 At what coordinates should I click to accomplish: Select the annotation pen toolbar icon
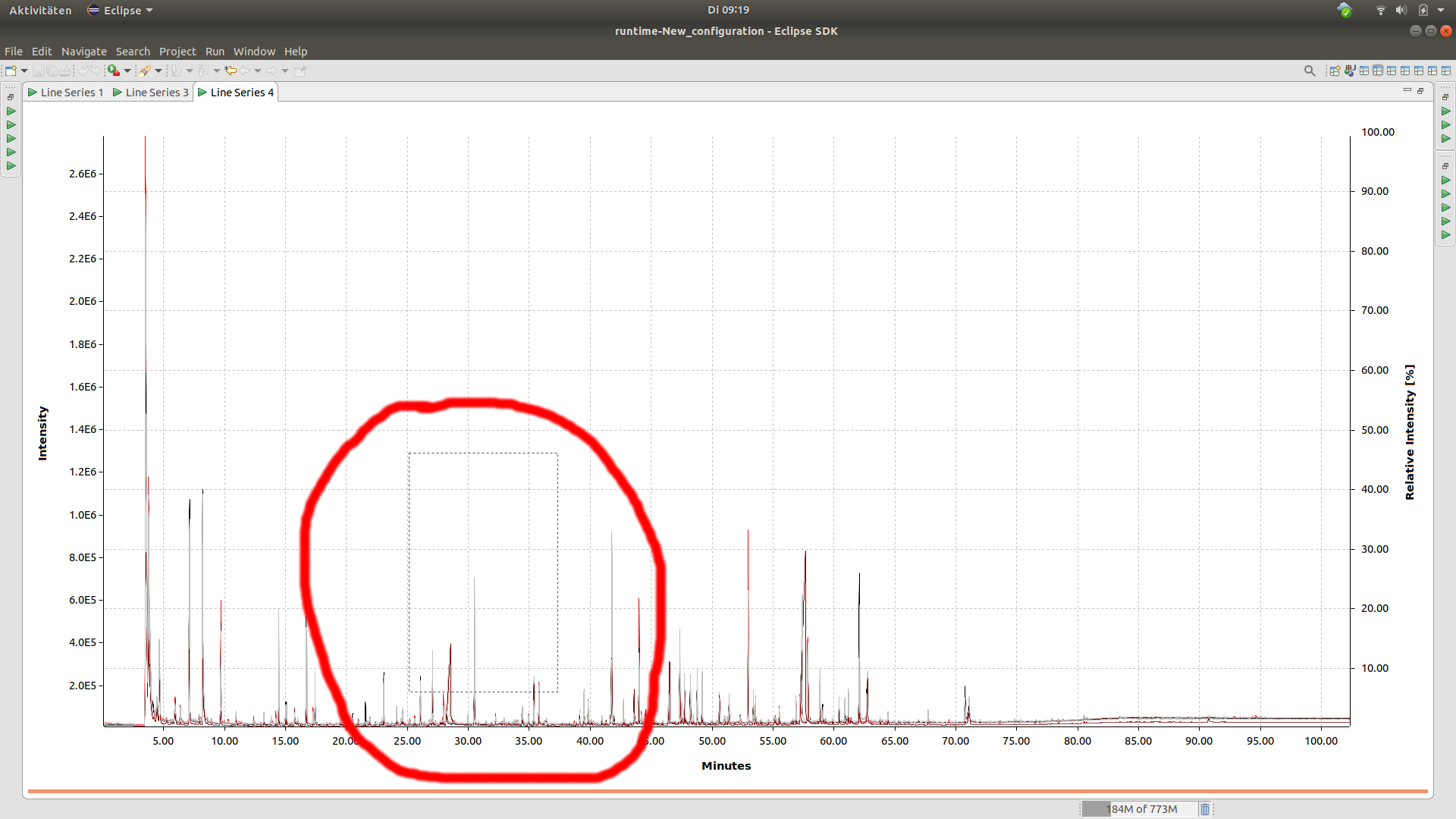pyautogui.click(x=146, y=71)
